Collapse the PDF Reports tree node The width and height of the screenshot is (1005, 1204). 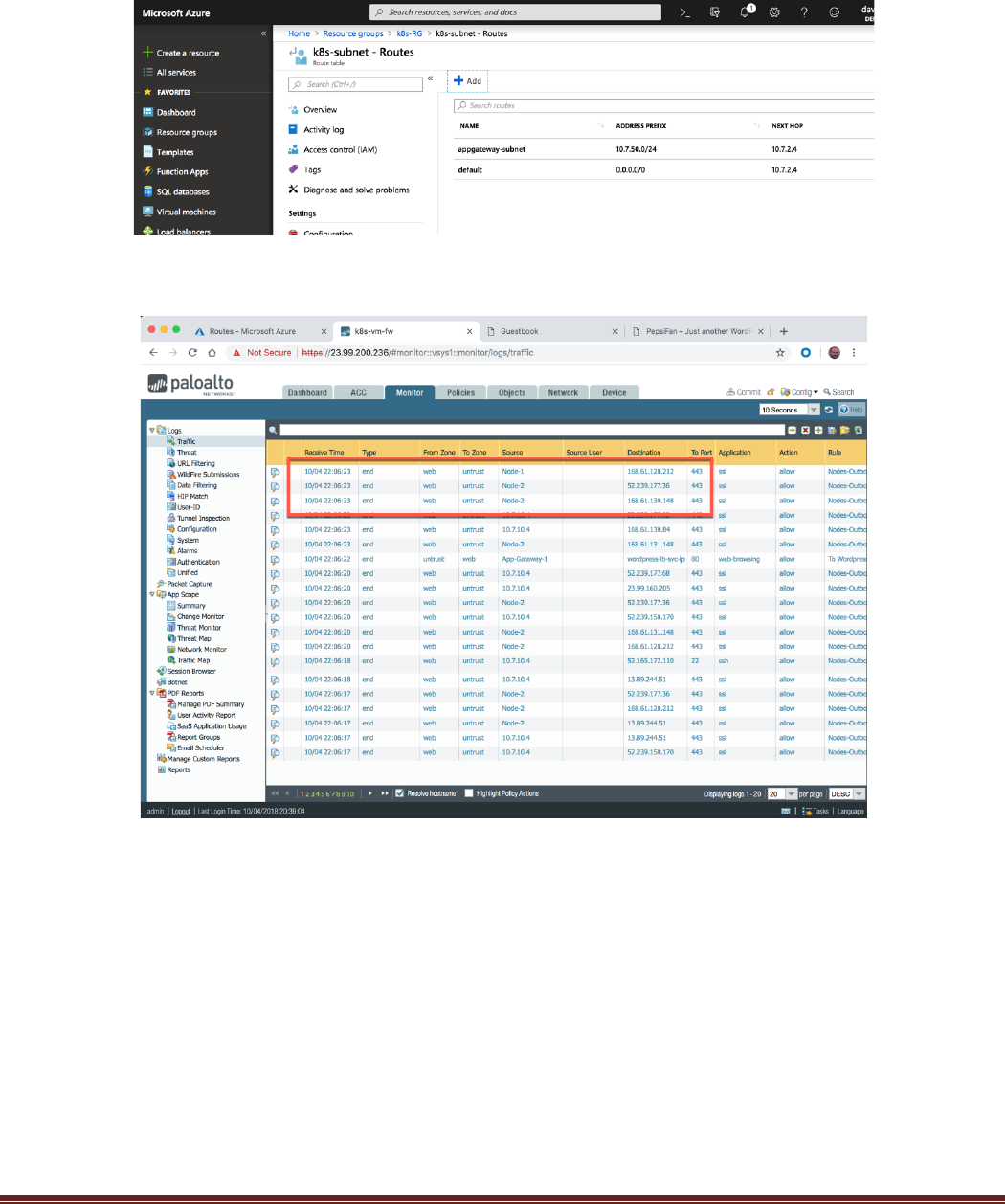151,693
